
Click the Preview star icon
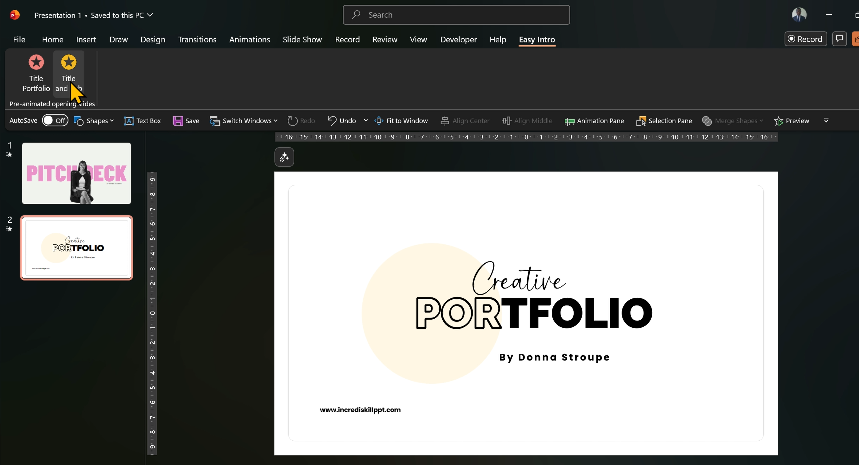pos(779,120)
